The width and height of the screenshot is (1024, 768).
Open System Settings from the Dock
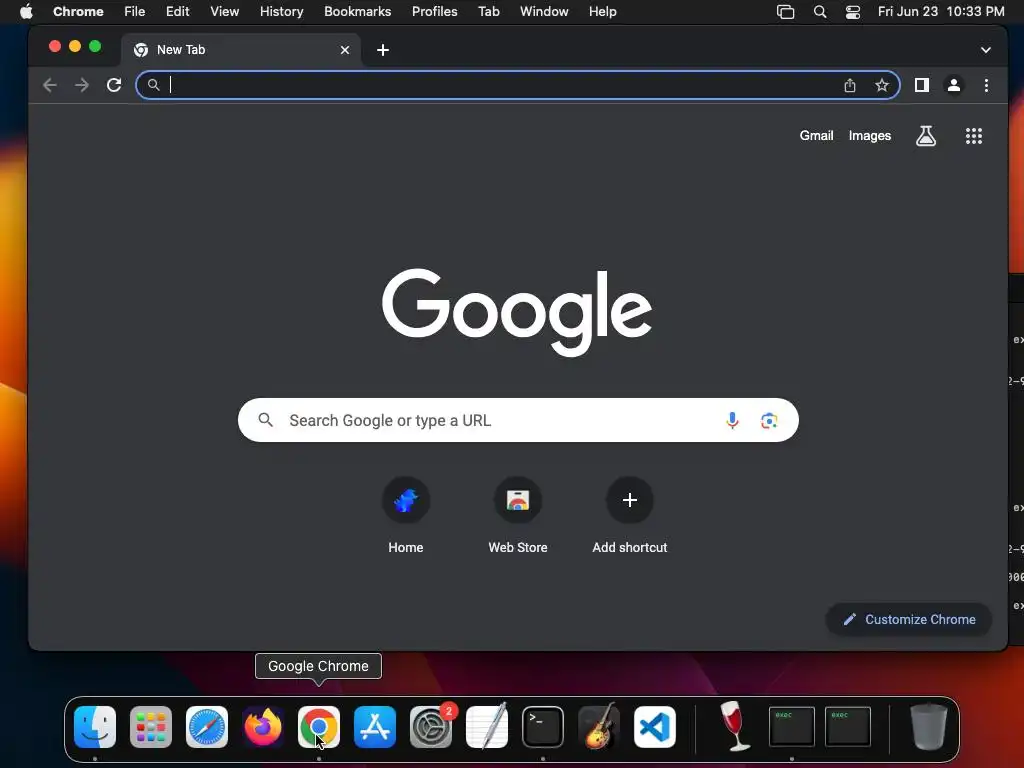click(431, 727)
